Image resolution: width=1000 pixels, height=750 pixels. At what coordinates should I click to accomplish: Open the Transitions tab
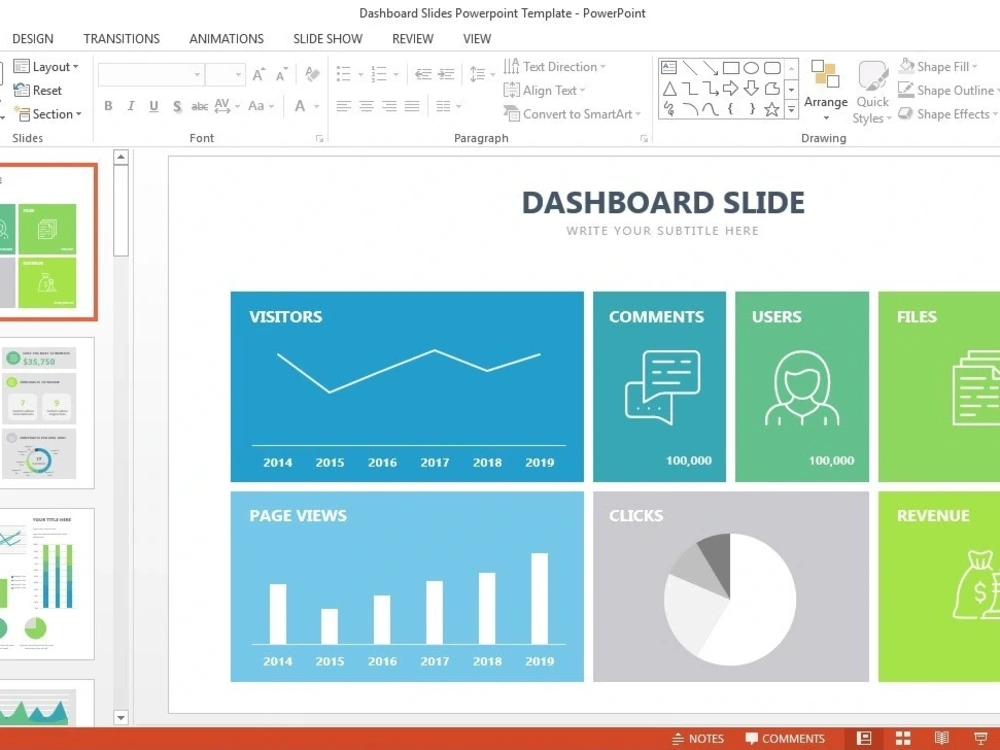click(x=121, y=39)
